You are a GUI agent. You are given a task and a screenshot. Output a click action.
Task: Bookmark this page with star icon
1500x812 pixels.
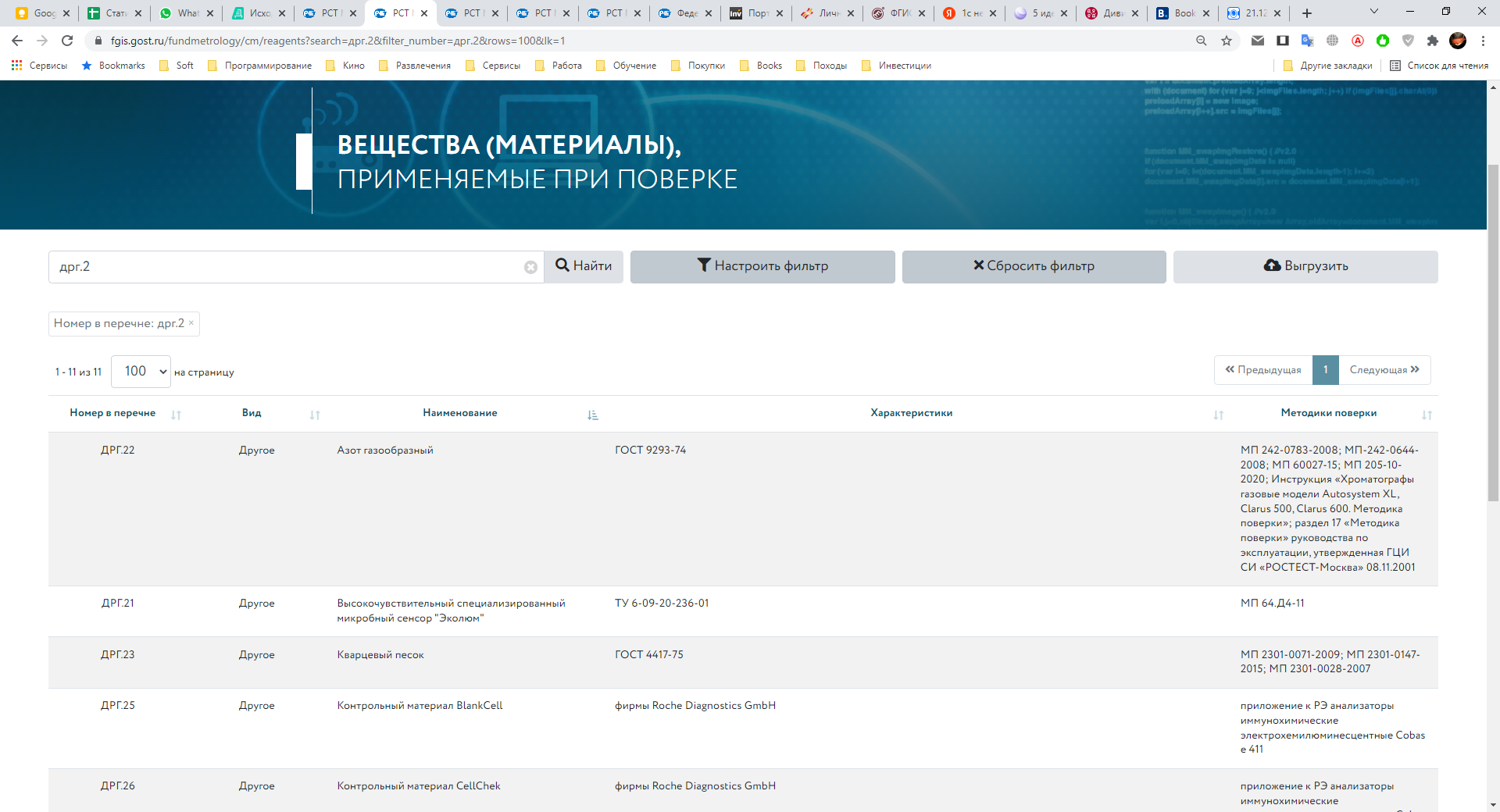1227,41
